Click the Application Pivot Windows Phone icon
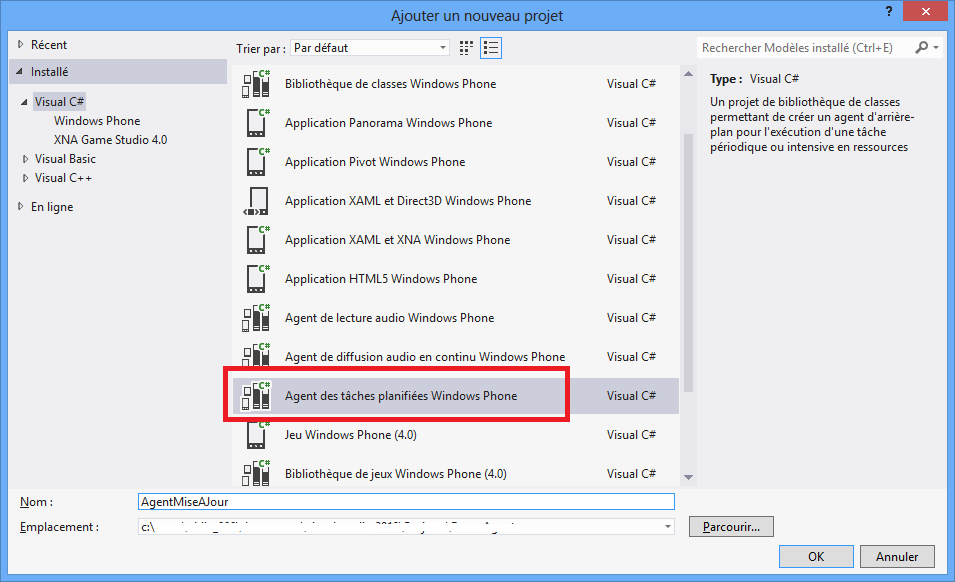 click(x=257, y=162)
